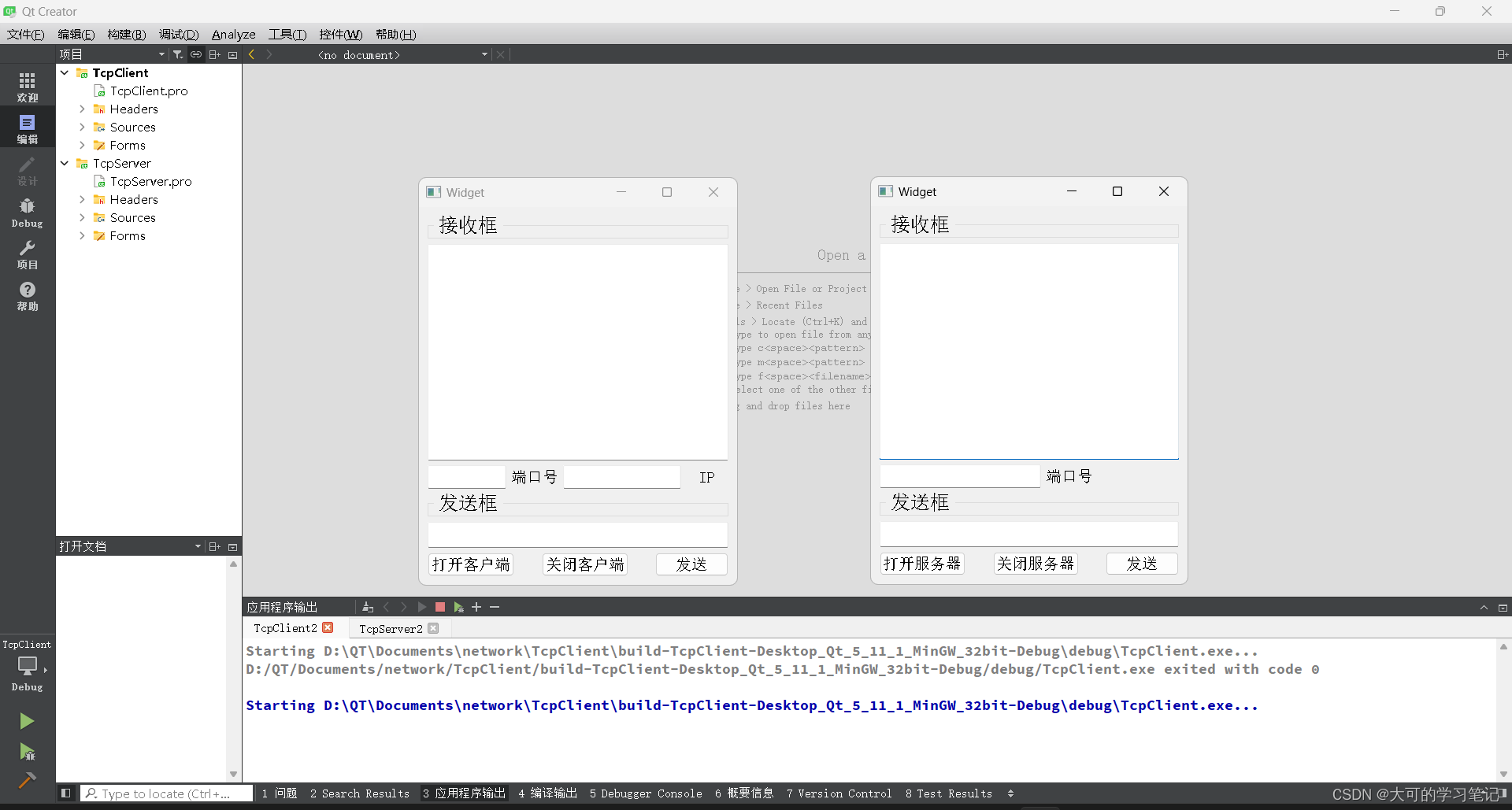Toggle left sidebar visibility near locator field
Image resolution: width=1512 pixels, height=810 pixels.
click(x=66, y=793)
